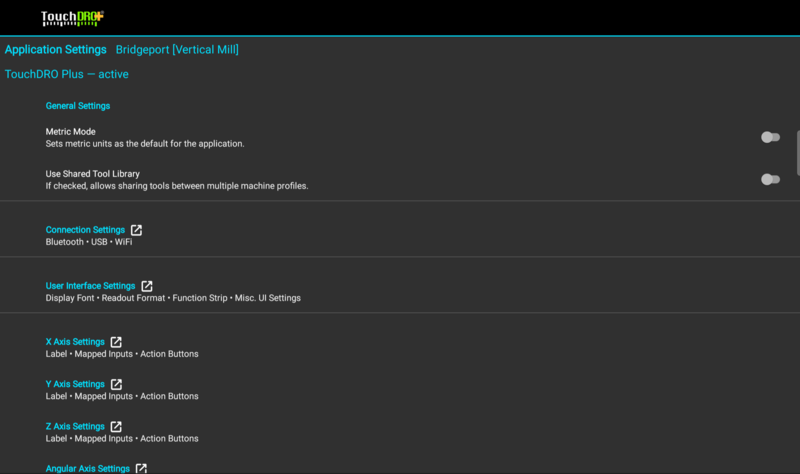The height and width of the screenshot is (474, 800).
Task: Click the TouchDRO+ logo in header
Action: point(72,18)
